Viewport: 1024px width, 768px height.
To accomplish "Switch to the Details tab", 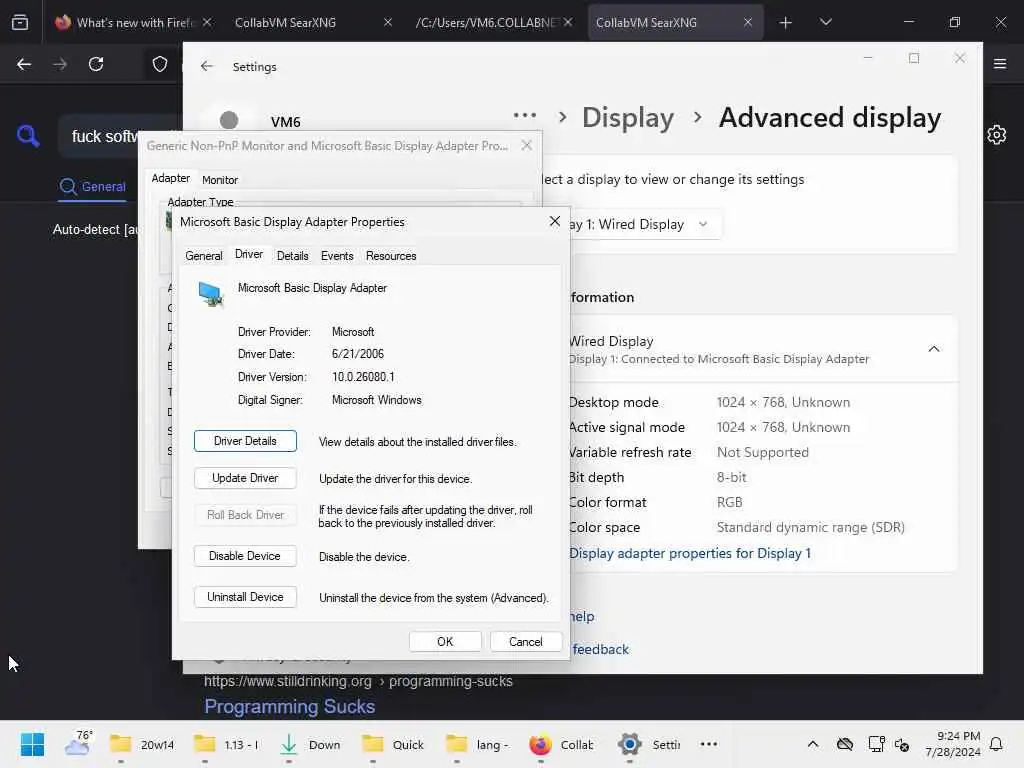I will tap(293, 256).
